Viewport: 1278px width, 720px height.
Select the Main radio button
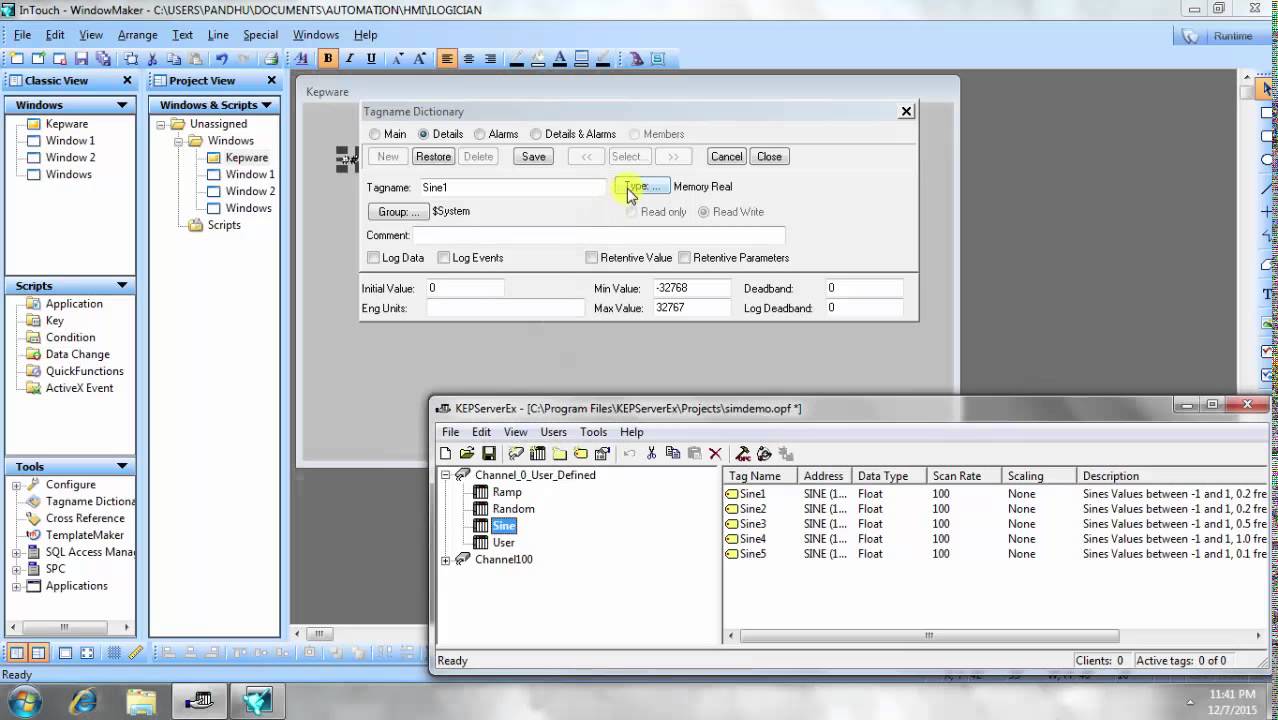pos(375,134)
